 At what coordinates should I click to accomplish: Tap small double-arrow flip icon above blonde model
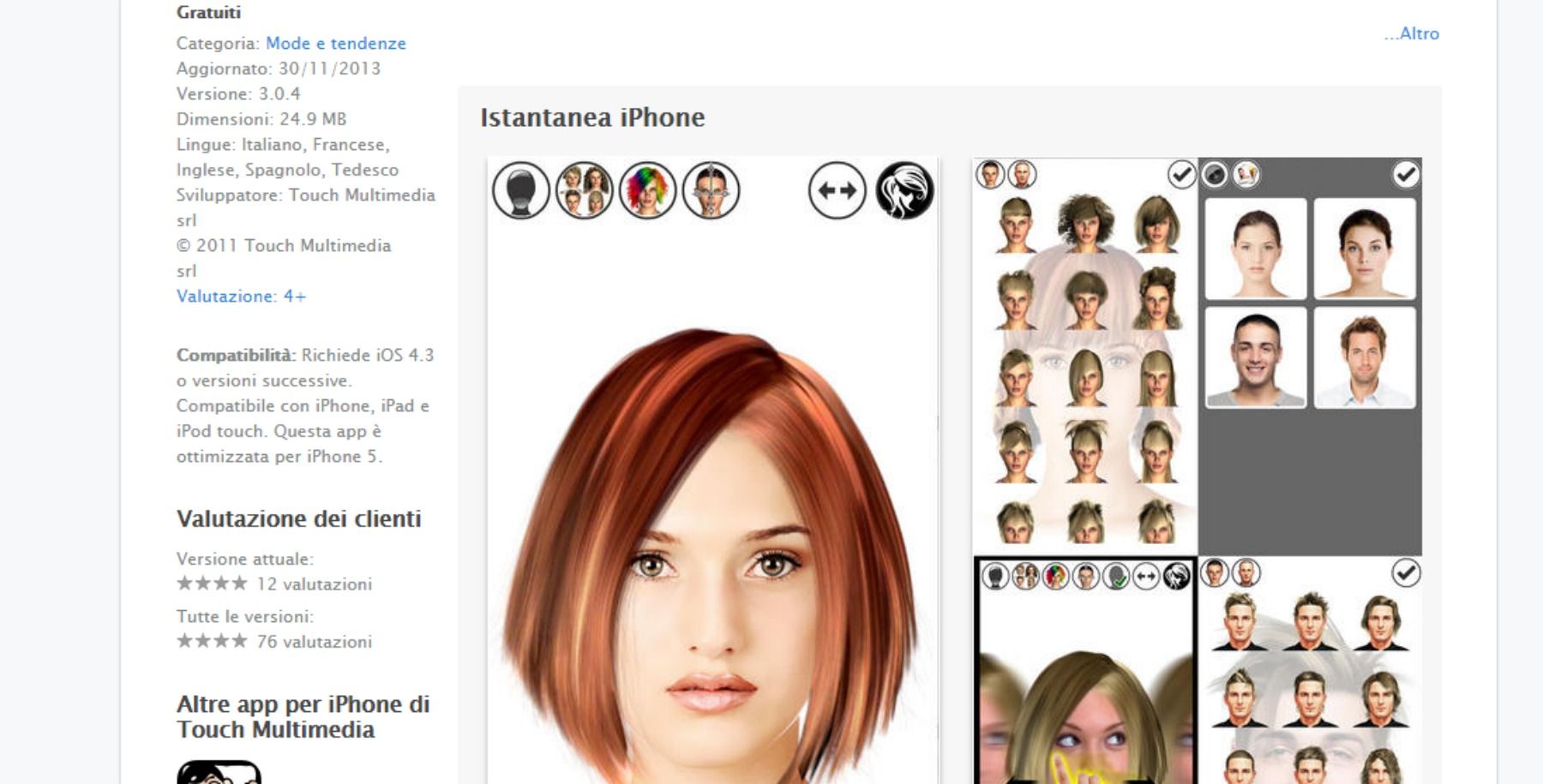coord(1146,576)
